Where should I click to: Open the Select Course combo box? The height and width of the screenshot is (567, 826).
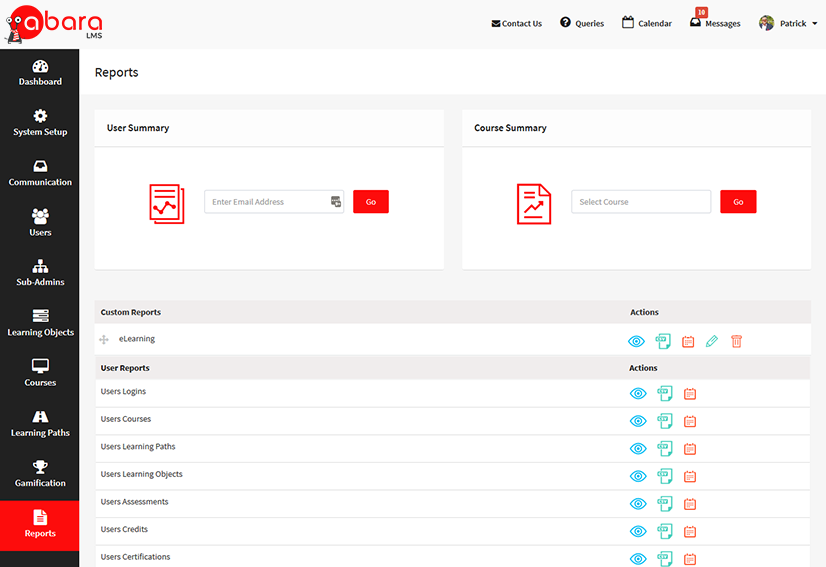(x=641, y=202)
